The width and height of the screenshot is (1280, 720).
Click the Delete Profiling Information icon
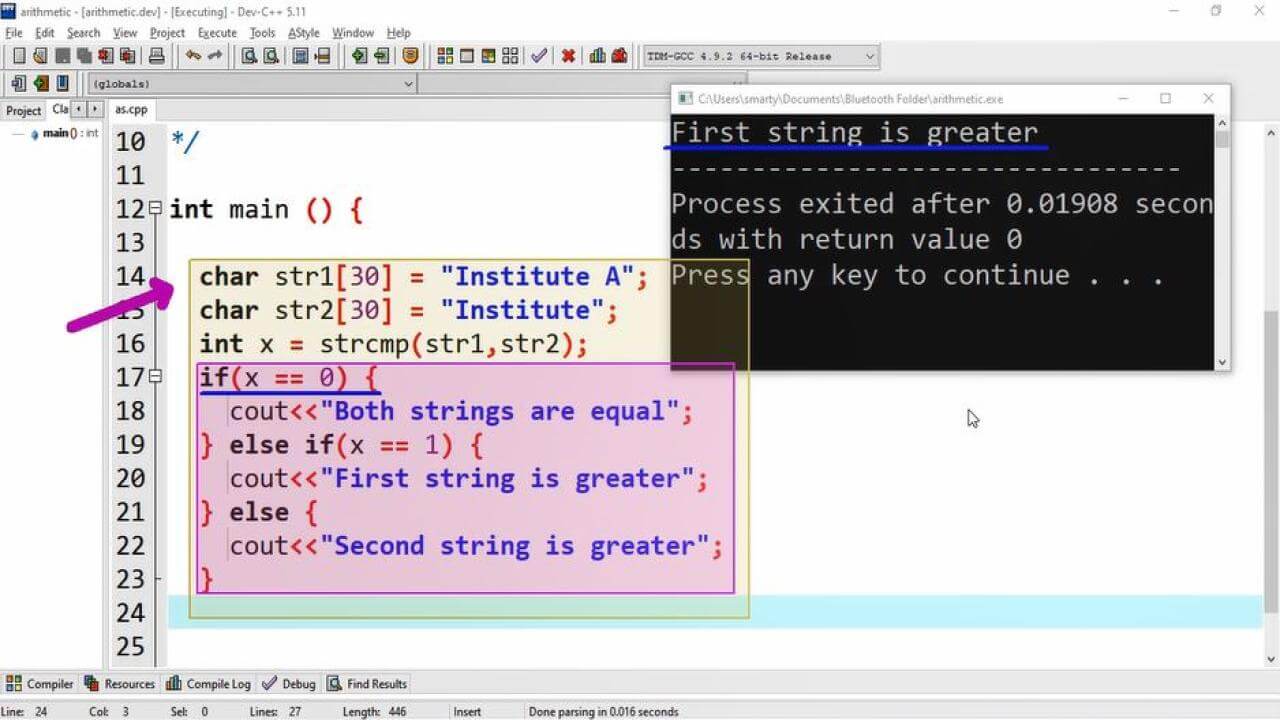(x=619, y=56)
